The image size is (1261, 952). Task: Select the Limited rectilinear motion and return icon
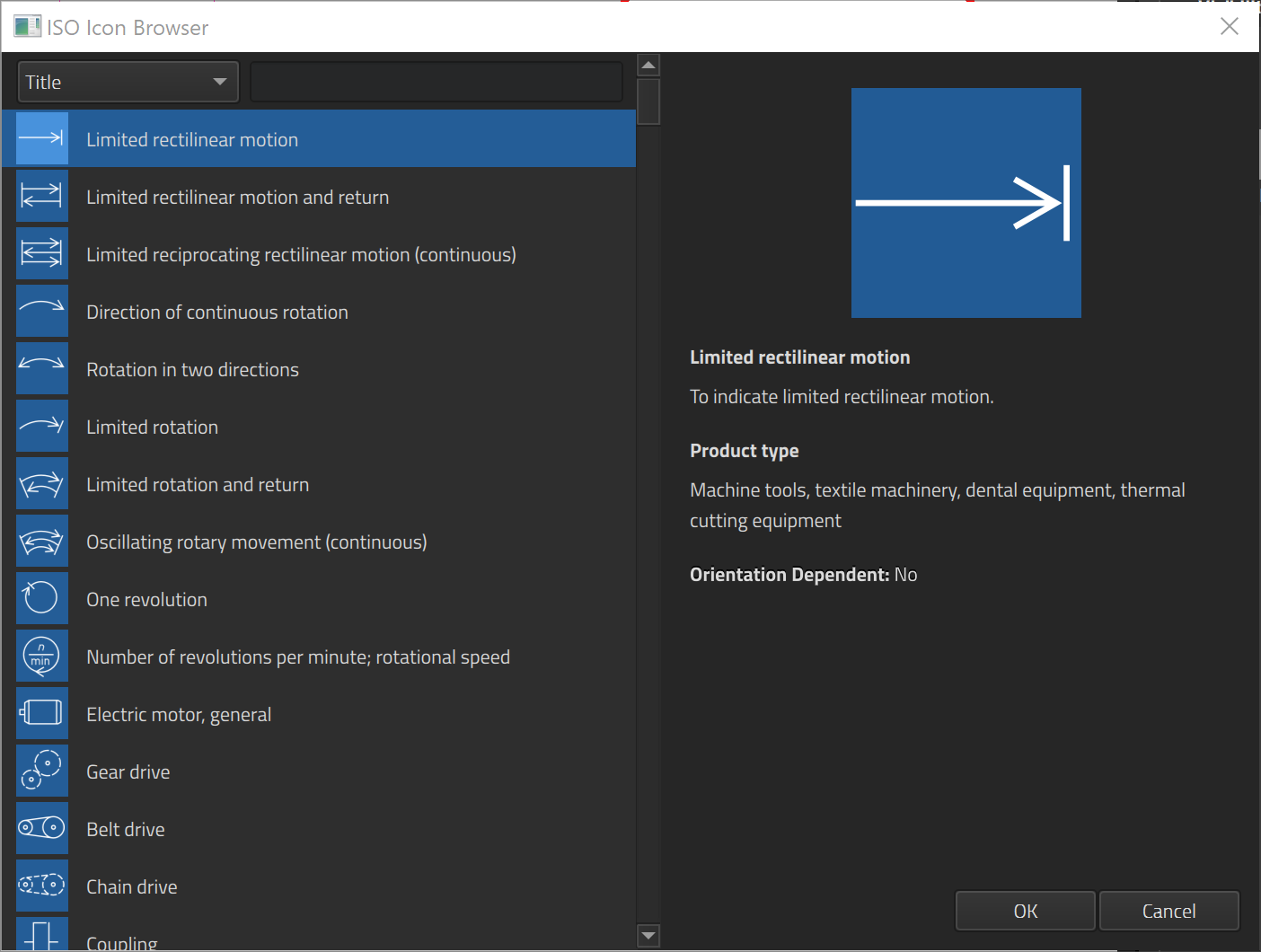pyautogui.click(x=42, y=197)
